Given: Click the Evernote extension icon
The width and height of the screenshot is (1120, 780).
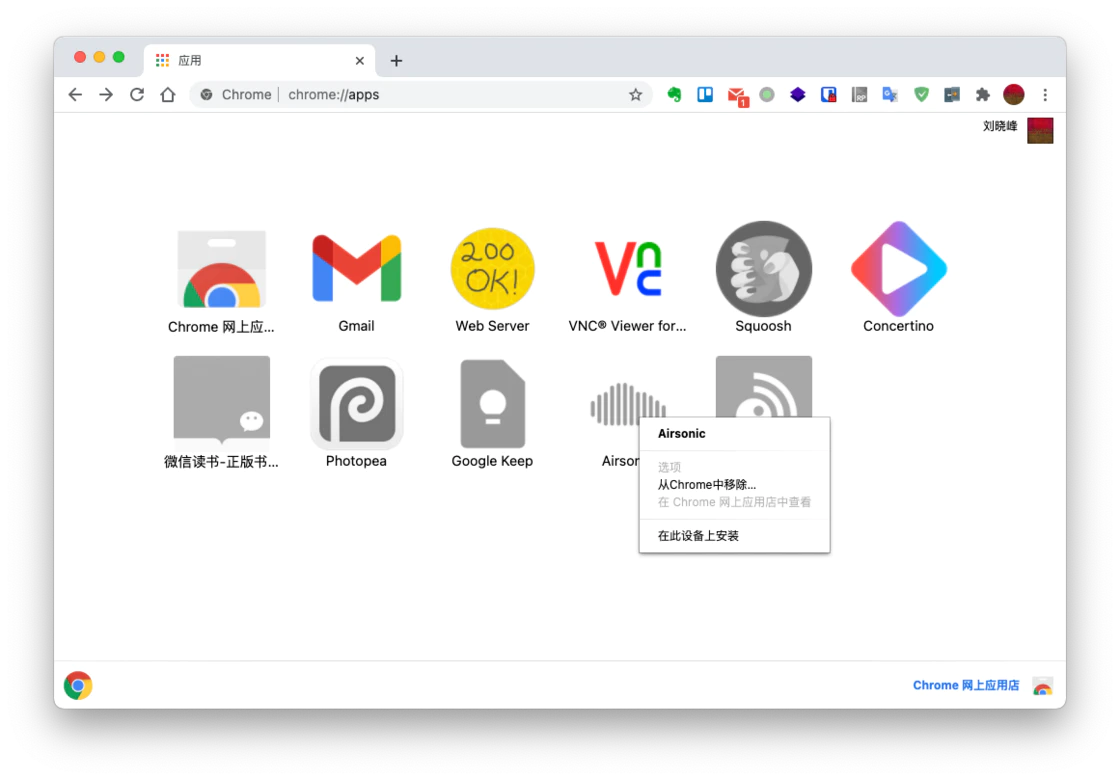Looking at the screenshot, I should click(x=675, y=95).
